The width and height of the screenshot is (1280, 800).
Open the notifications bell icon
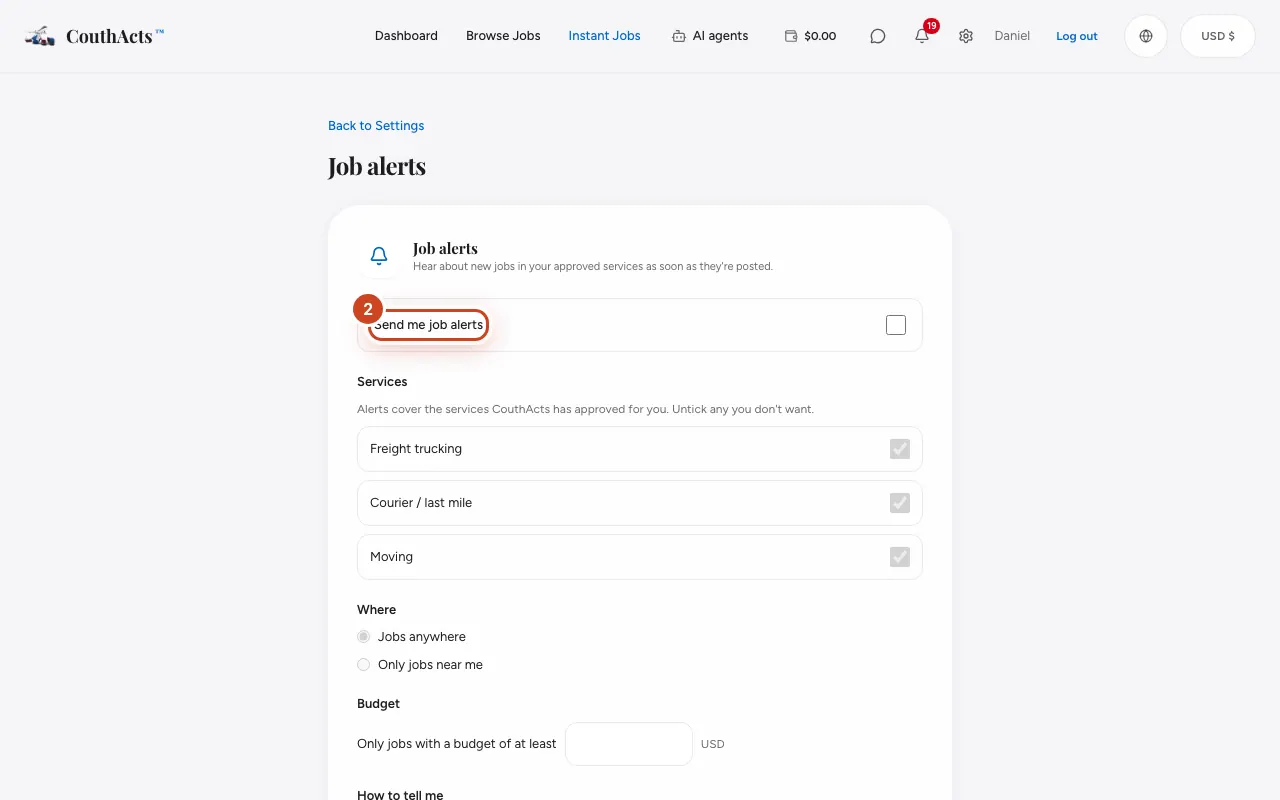tap(922, 36)
